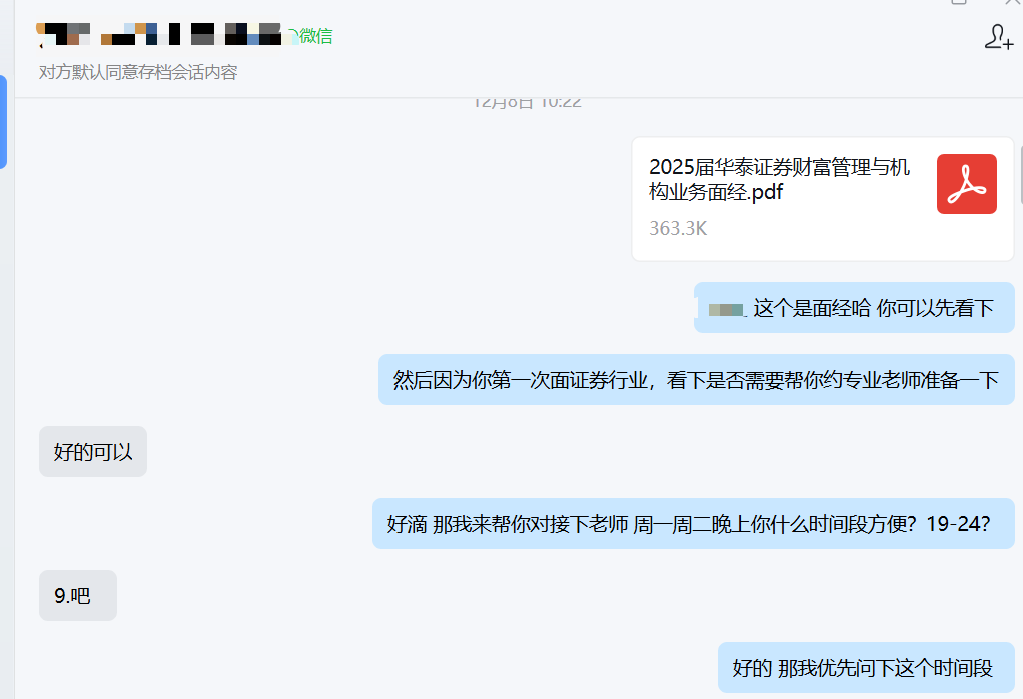Open the 2025届华泰证券财富管理与机构业务面经.pdf attachment
The image size is (1023, 699).
click(779, 179)
